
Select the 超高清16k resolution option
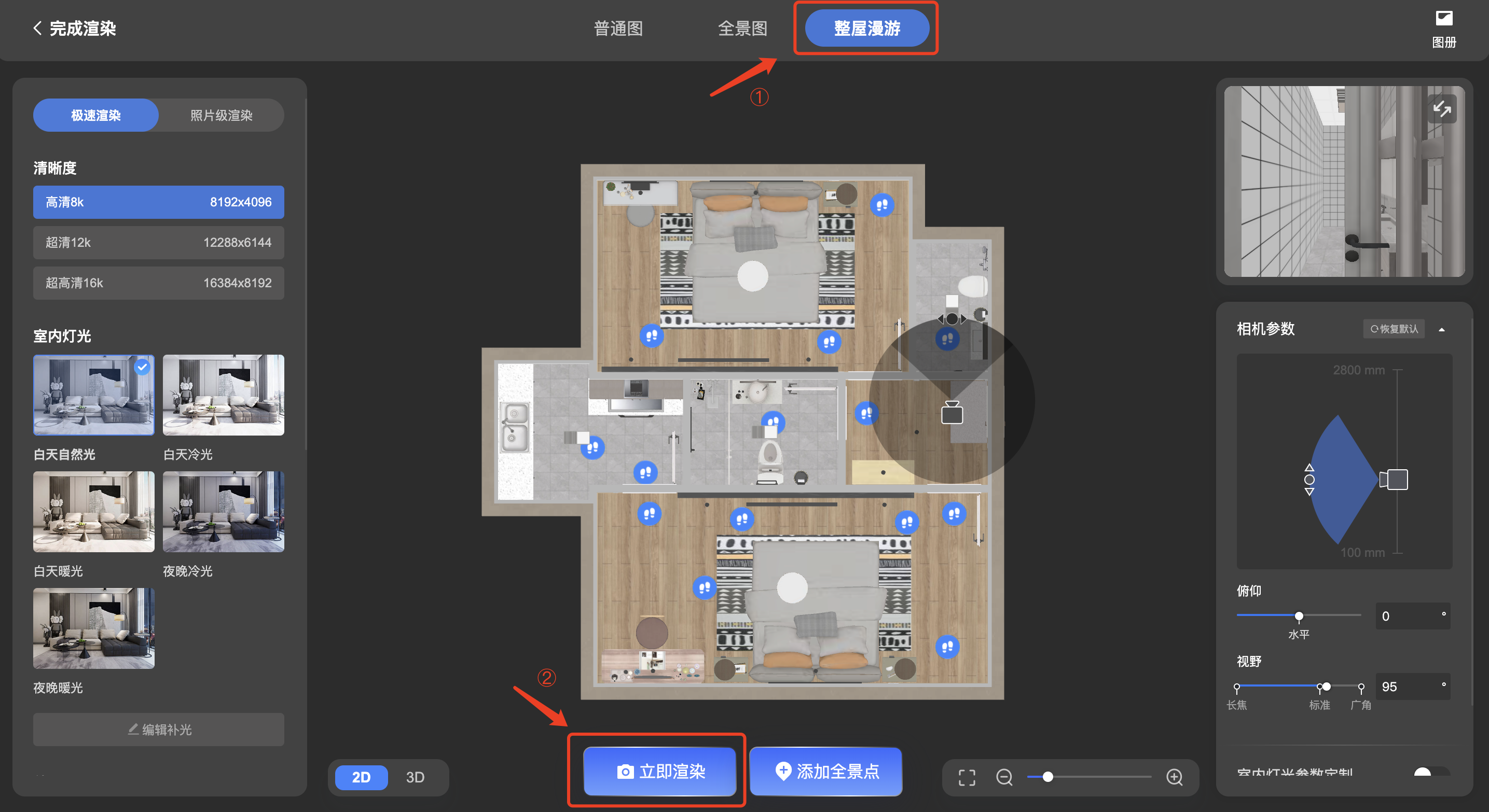pyautogui.click(x=158, y=283)
